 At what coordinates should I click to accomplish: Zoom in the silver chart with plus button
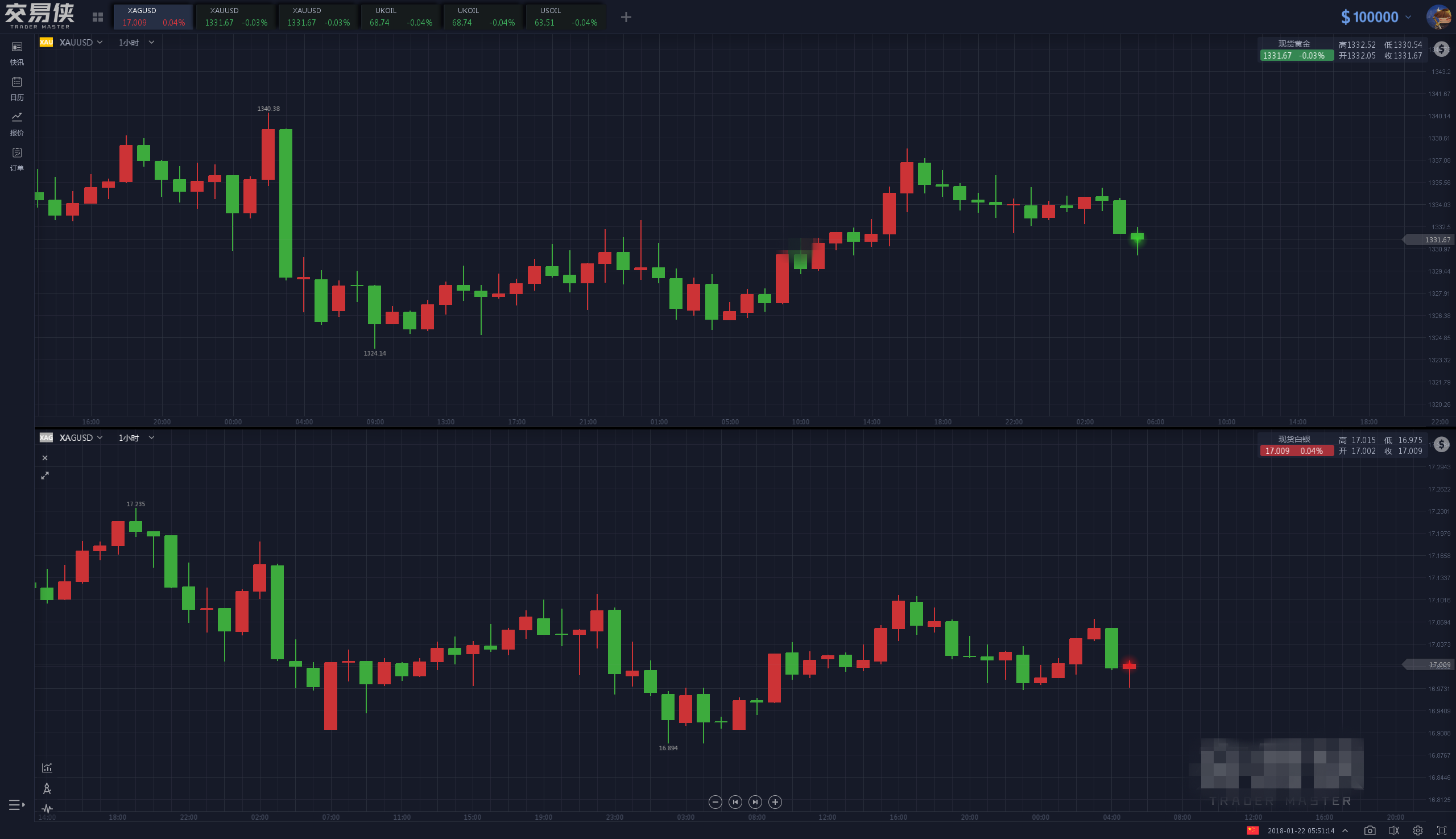point(776,801)
